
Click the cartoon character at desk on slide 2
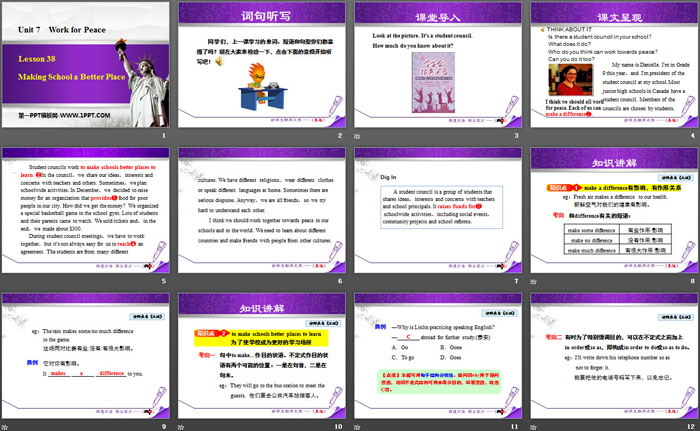(262, 87)
